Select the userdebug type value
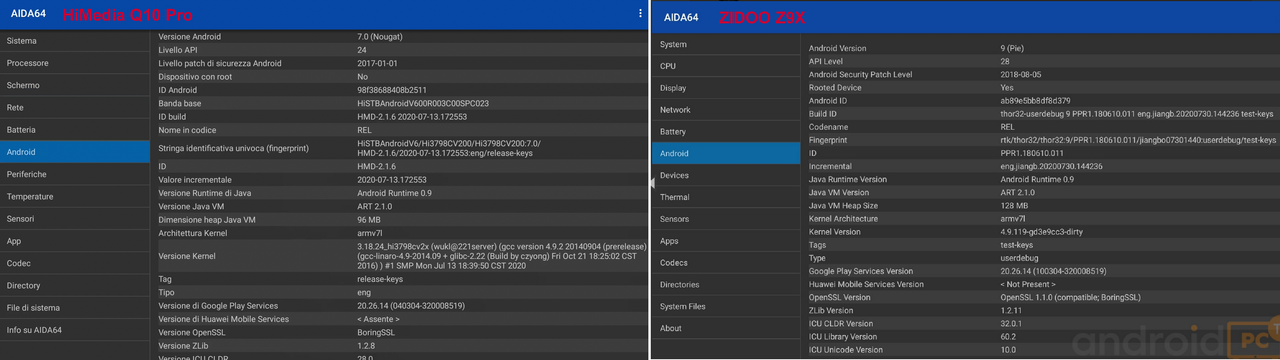 tap(1020, 258)
